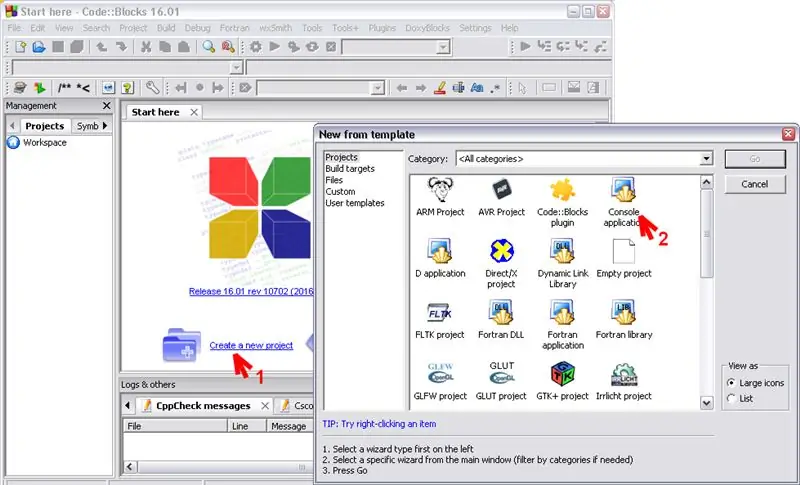Click the template list scroll up arrow
Viewport: 800px width, 485px height.
pos(706,182)
